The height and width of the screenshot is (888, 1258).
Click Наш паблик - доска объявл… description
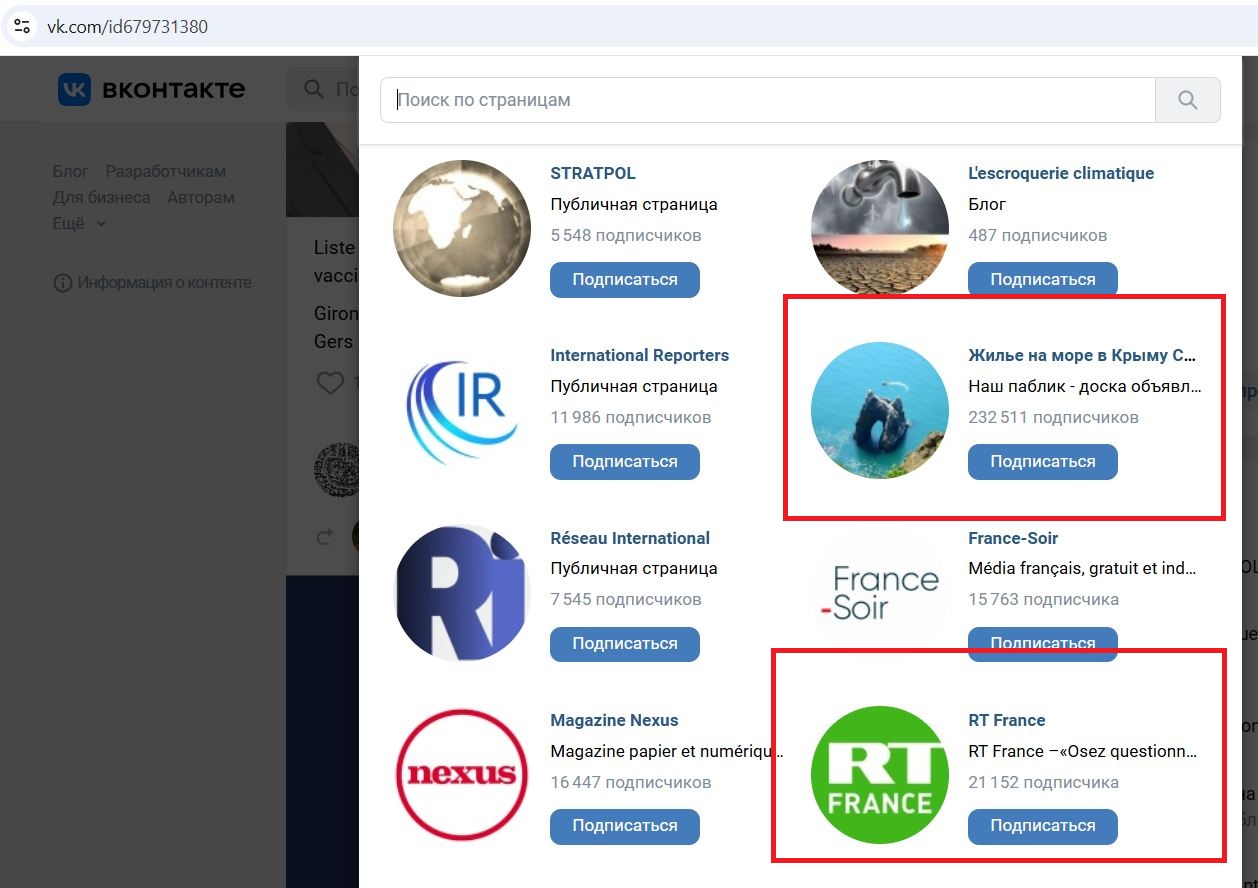[x=1085, y=387]
